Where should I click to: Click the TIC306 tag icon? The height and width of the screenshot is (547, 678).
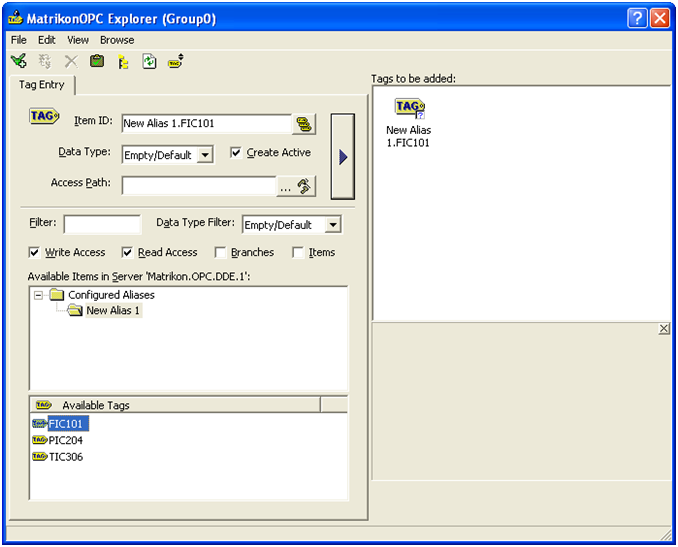tap(39, 457)
